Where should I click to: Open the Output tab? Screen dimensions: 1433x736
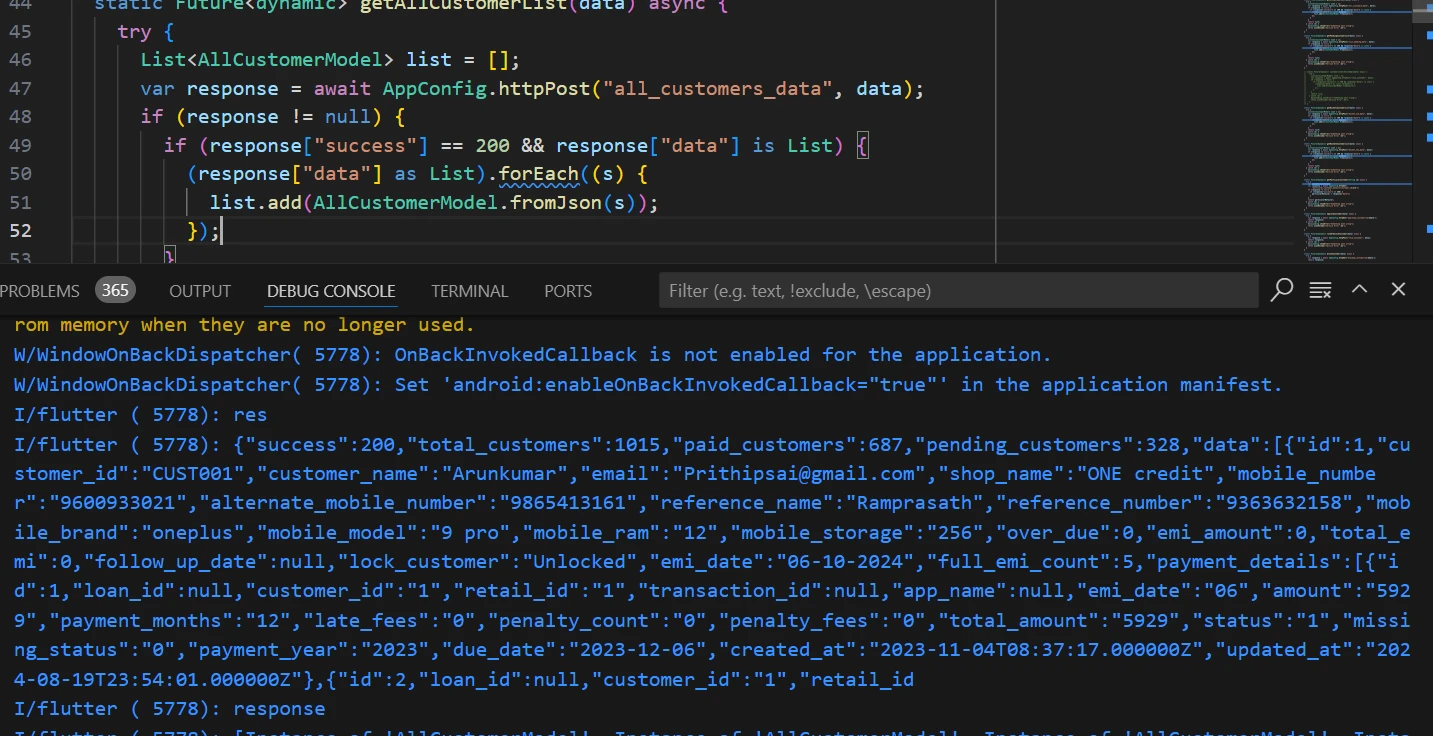click(200, 291)
